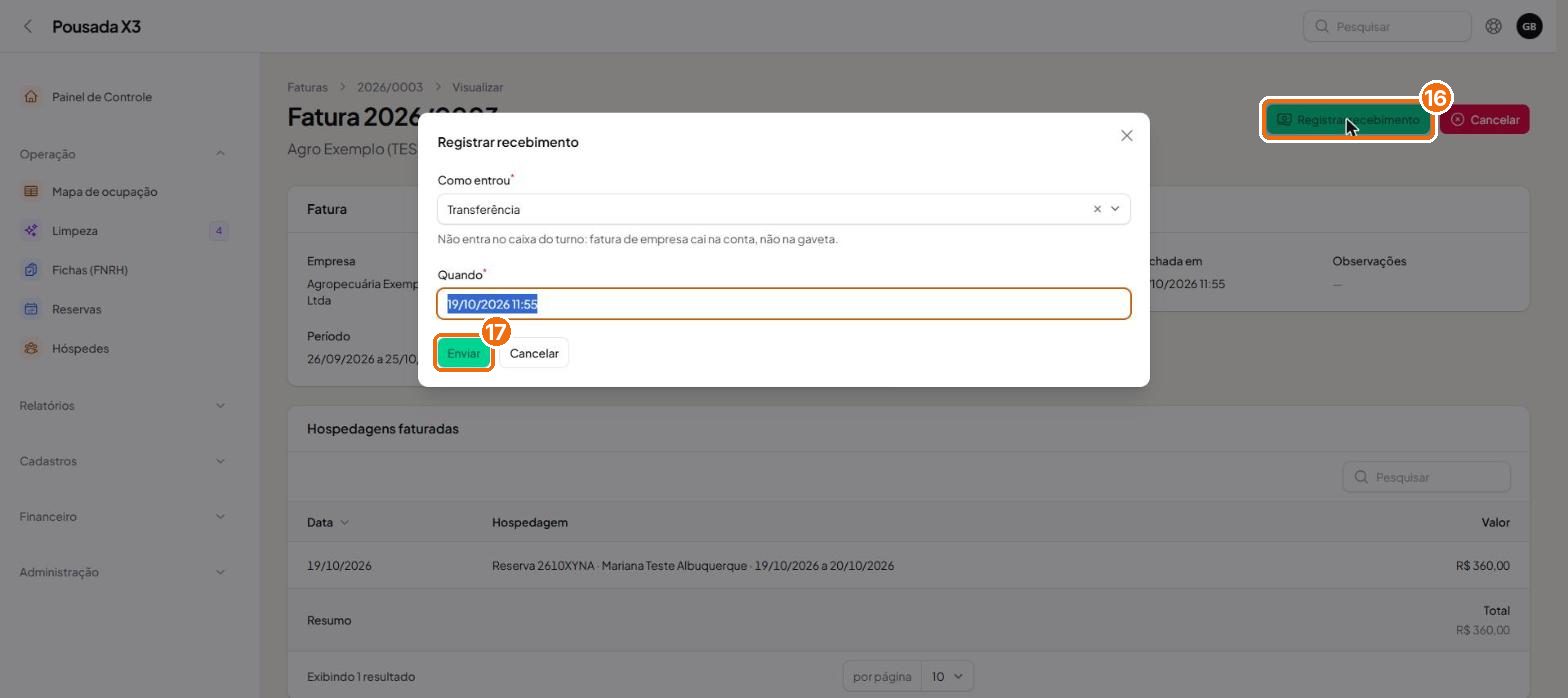The height and width of the screenshot is (698, 1568).
Task: Go to the Faturas breadcrumb
Action: (x=307, y=87)
